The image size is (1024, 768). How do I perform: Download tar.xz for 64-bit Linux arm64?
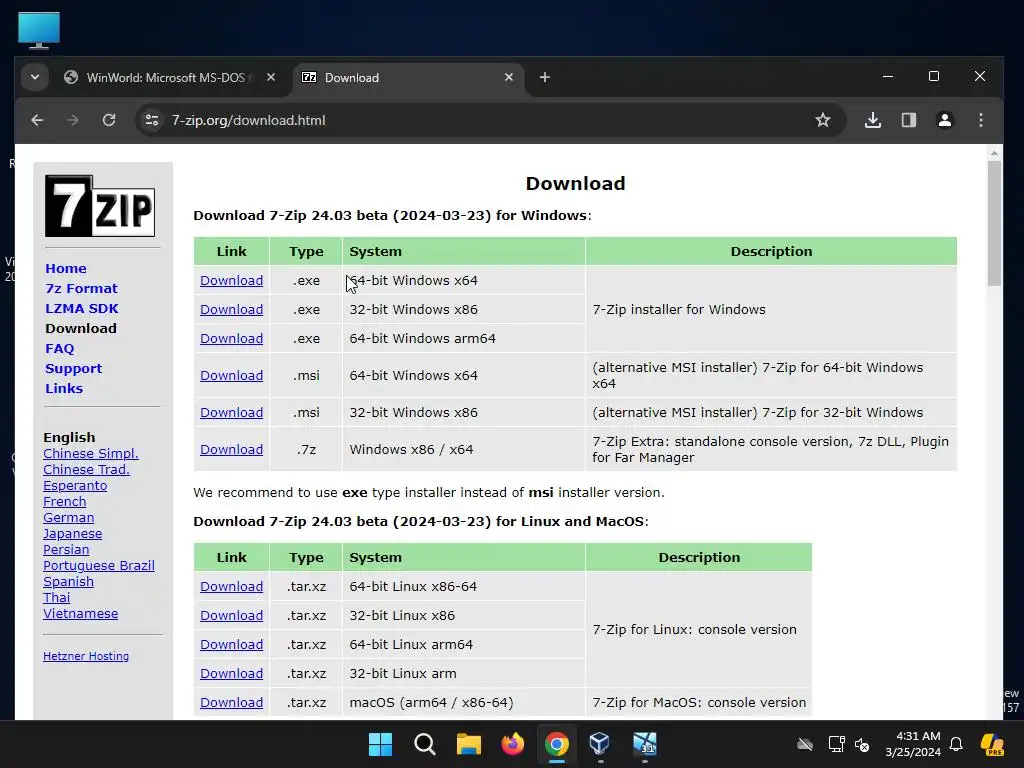231,645
